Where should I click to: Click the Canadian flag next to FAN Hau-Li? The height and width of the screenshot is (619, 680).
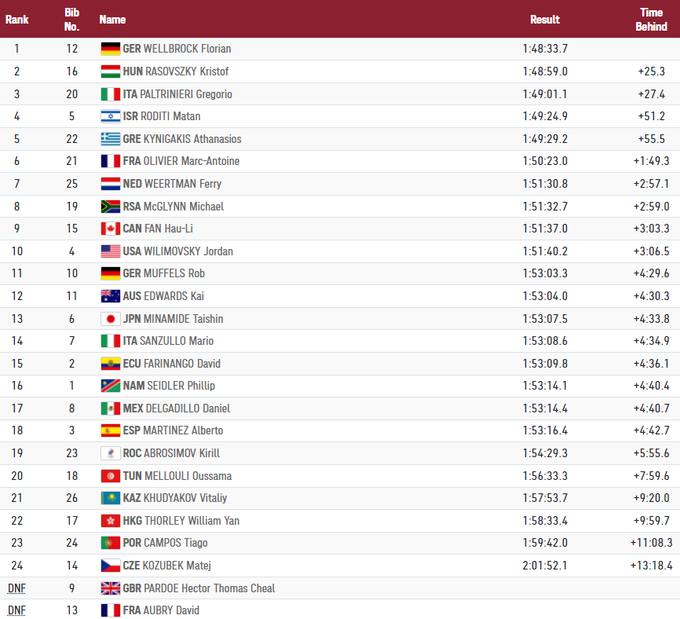tap(110, 229)
